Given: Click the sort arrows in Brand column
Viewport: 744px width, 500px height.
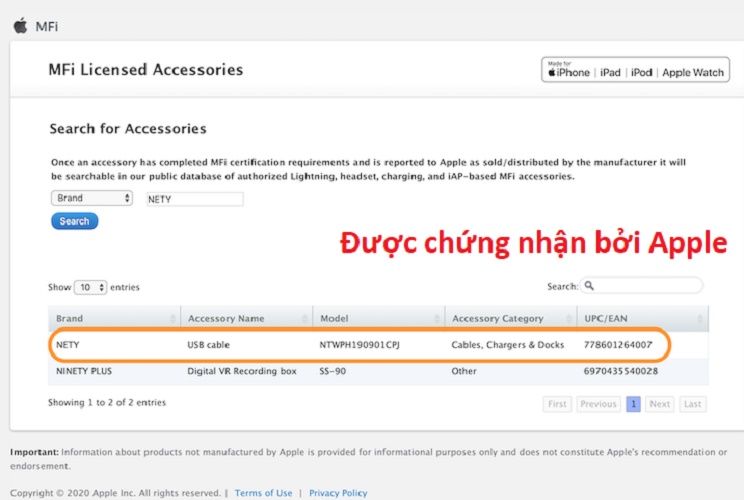Looking at the screenshot, I should click(x=173, y=319).
